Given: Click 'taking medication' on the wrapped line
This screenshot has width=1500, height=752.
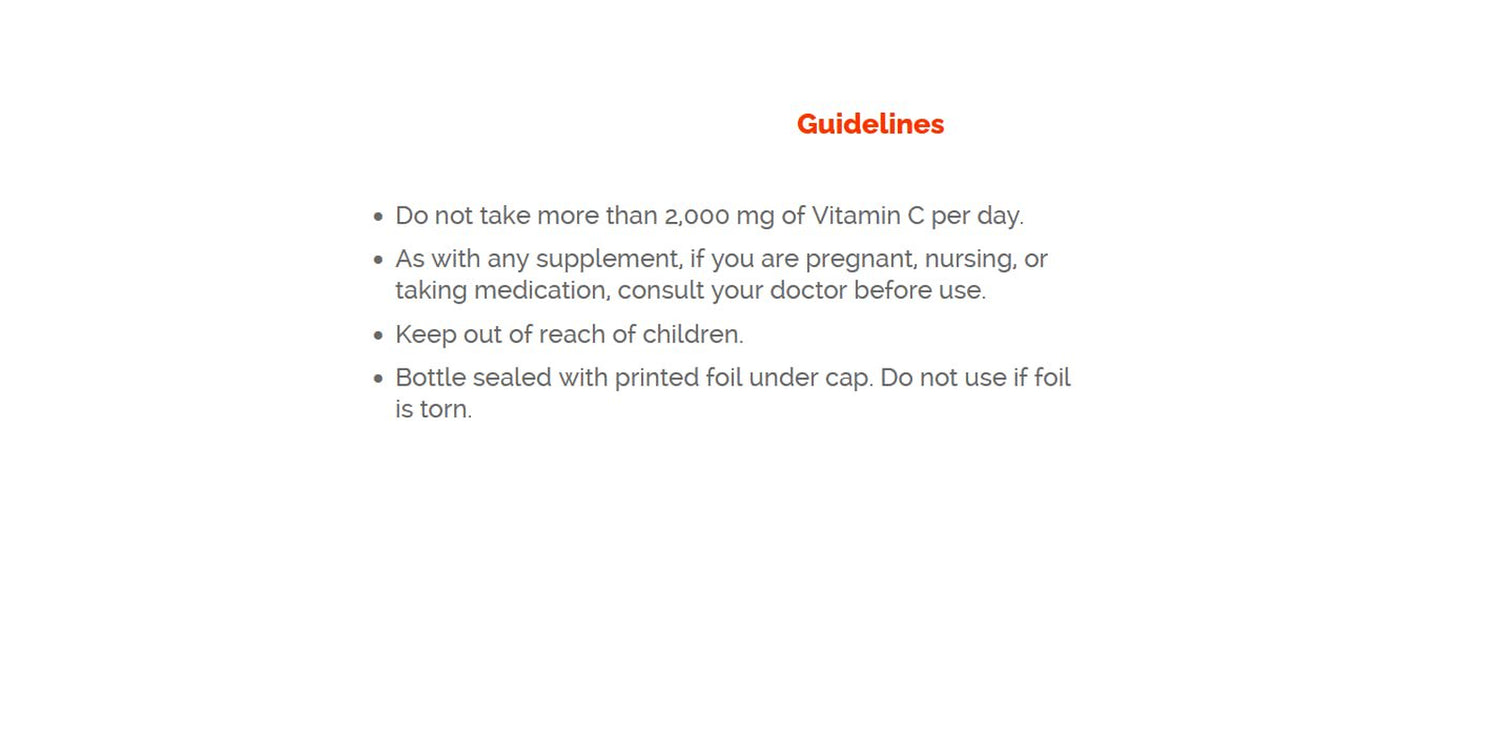Looking at the screenshot, I should pos(503,291).
